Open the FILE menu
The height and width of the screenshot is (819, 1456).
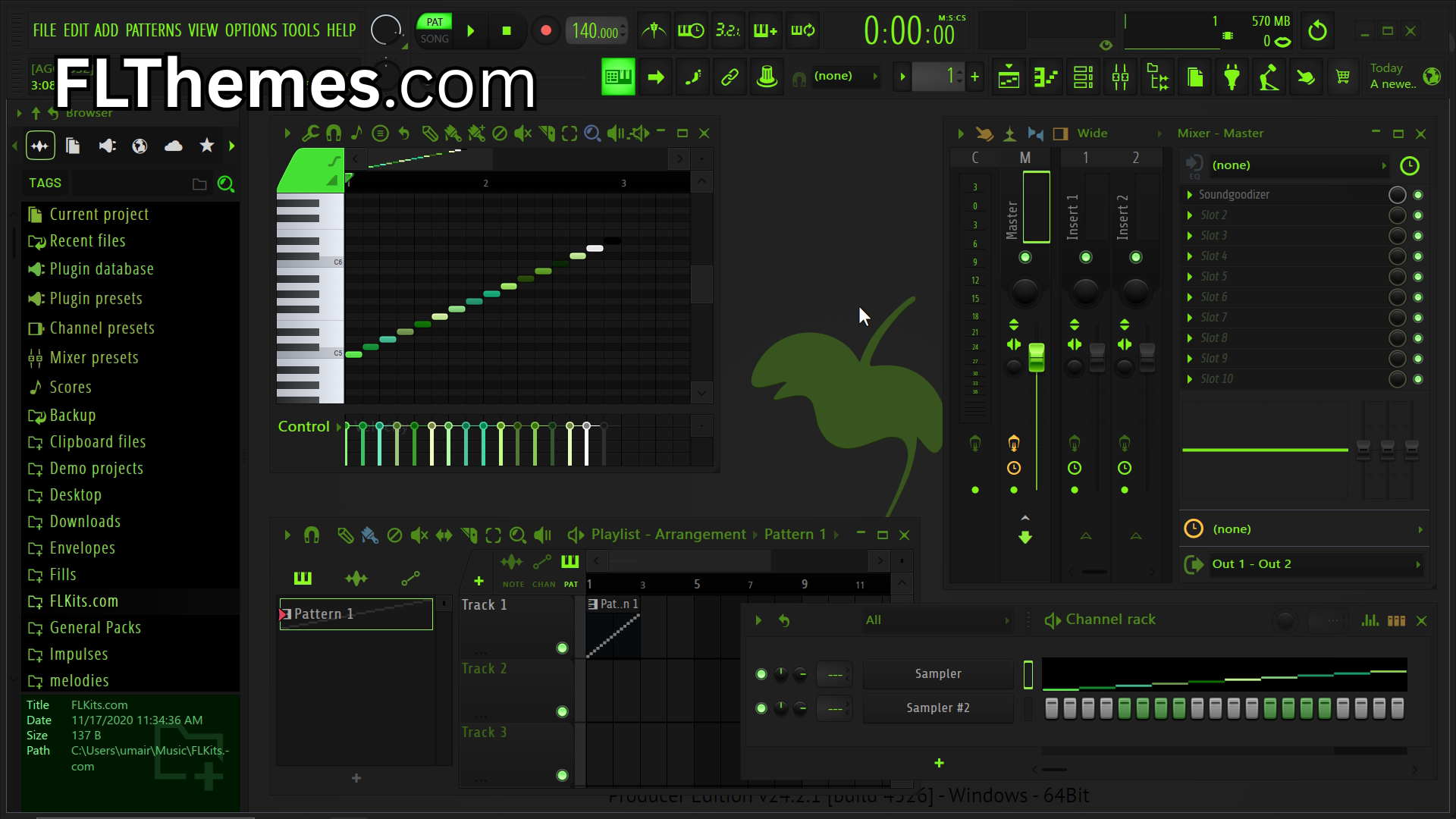pos(45,30)
